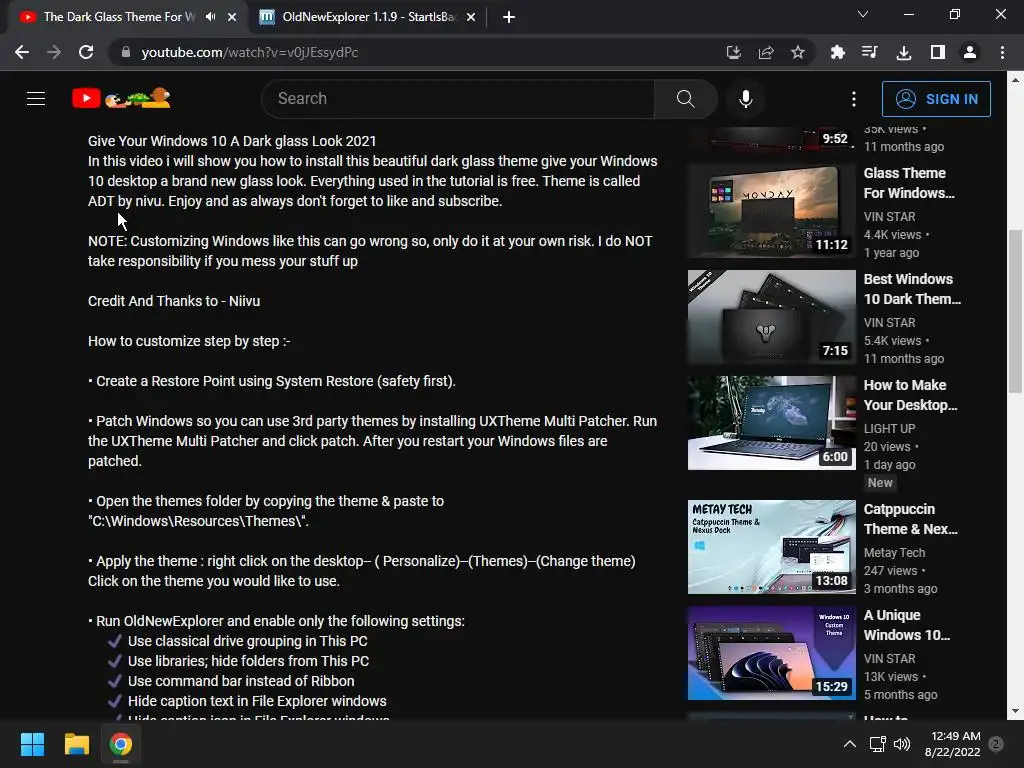The width and height of the screenshot is (1024, 768).
Task: Open Catppuccin Theme & Nexus thumbnail
Action: (x=771, y=547)
